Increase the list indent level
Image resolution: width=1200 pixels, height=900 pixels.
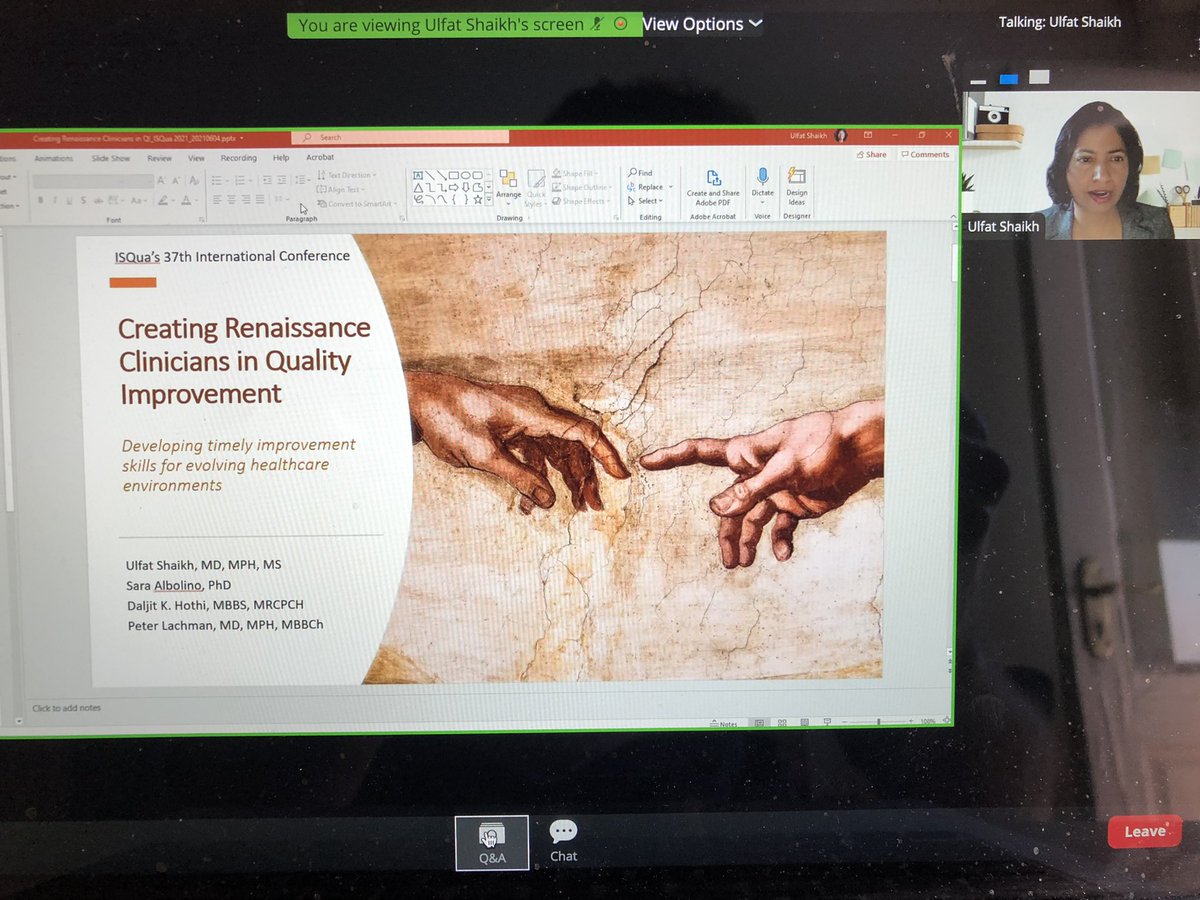point(282,180)
